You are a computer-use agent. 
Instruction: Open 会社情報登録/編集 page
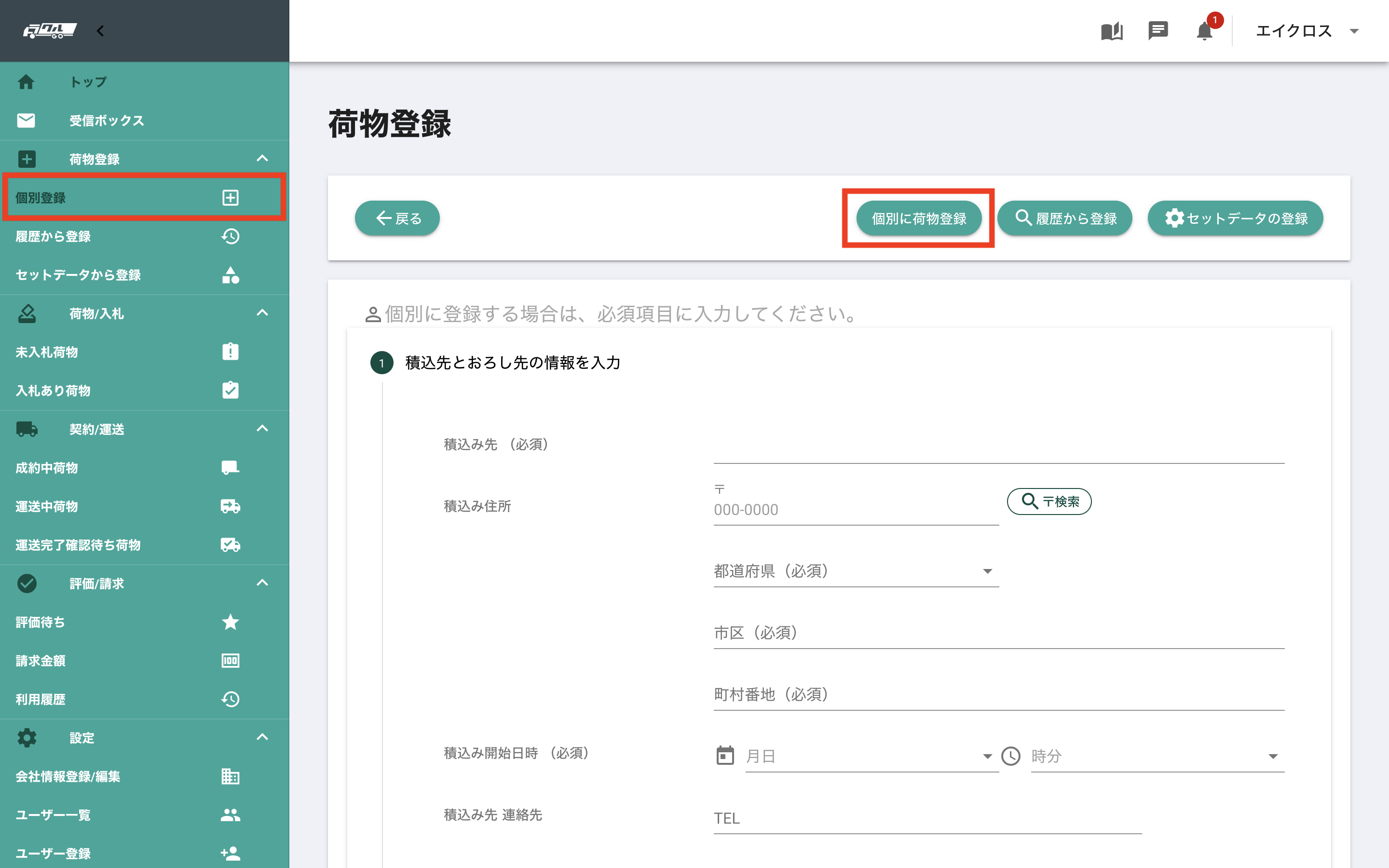tap(145, 777)
